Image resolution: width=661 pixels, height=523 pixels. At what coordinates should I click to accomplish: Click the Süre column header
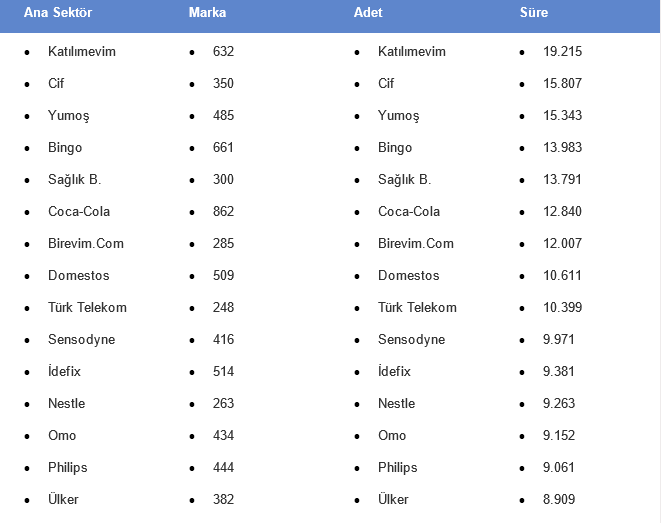[533, 13]
